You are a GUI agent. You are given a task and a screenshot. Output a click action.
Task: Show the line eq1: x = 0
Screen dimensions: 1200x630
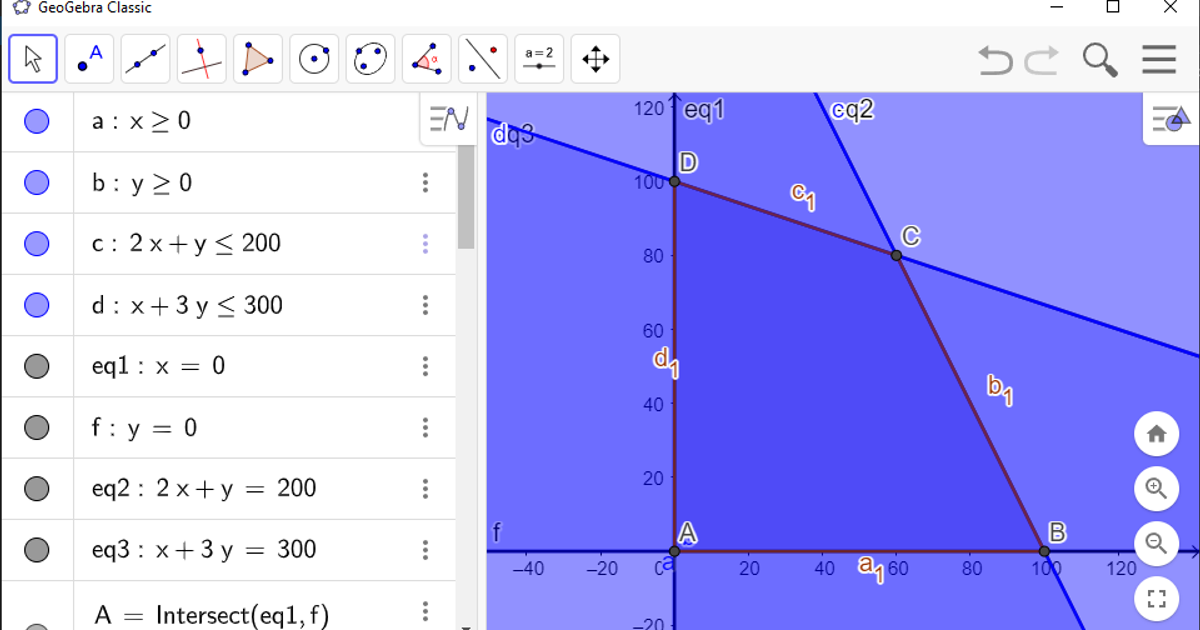(x=37, y=366)
